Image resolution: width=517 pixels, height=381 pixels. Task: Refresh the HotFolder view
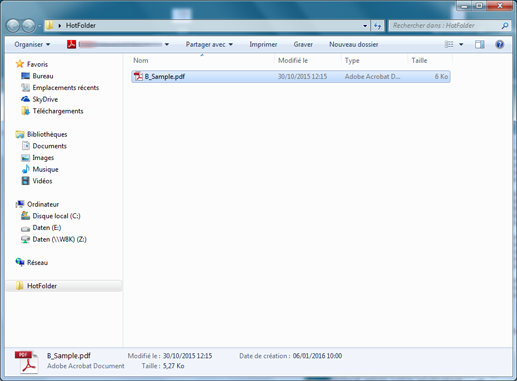click(377, 26)
